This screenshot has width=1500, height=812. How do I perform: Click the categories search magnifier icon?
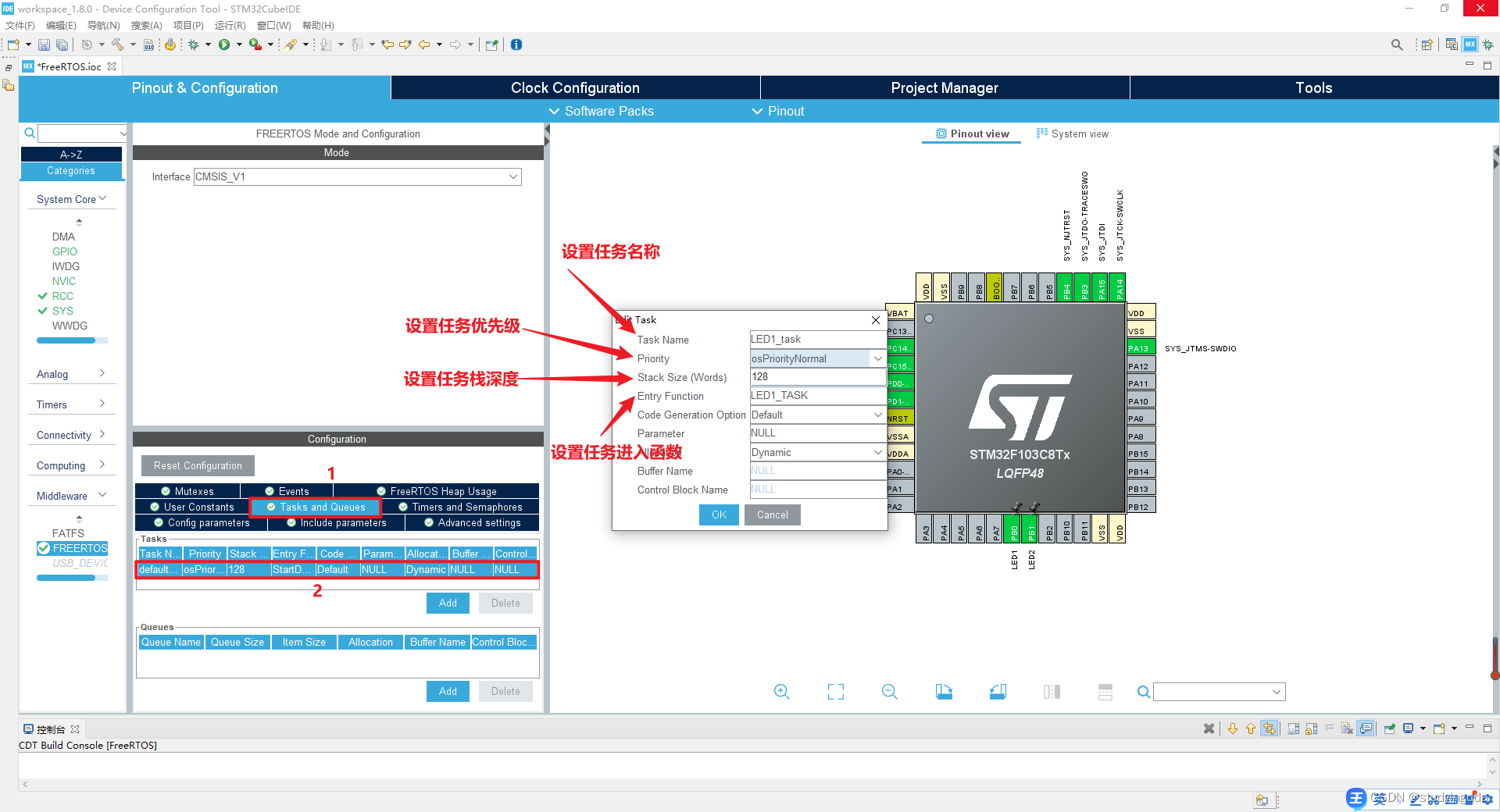[x=30, y=133]
